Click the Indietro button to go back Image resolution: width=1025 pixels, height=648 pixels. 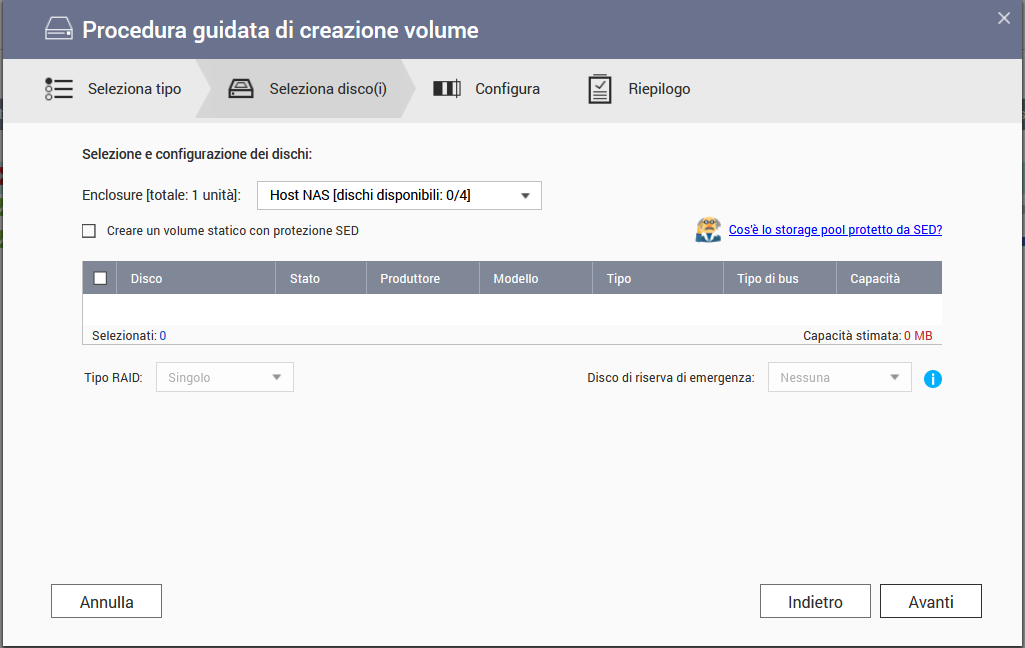point(815,602)
